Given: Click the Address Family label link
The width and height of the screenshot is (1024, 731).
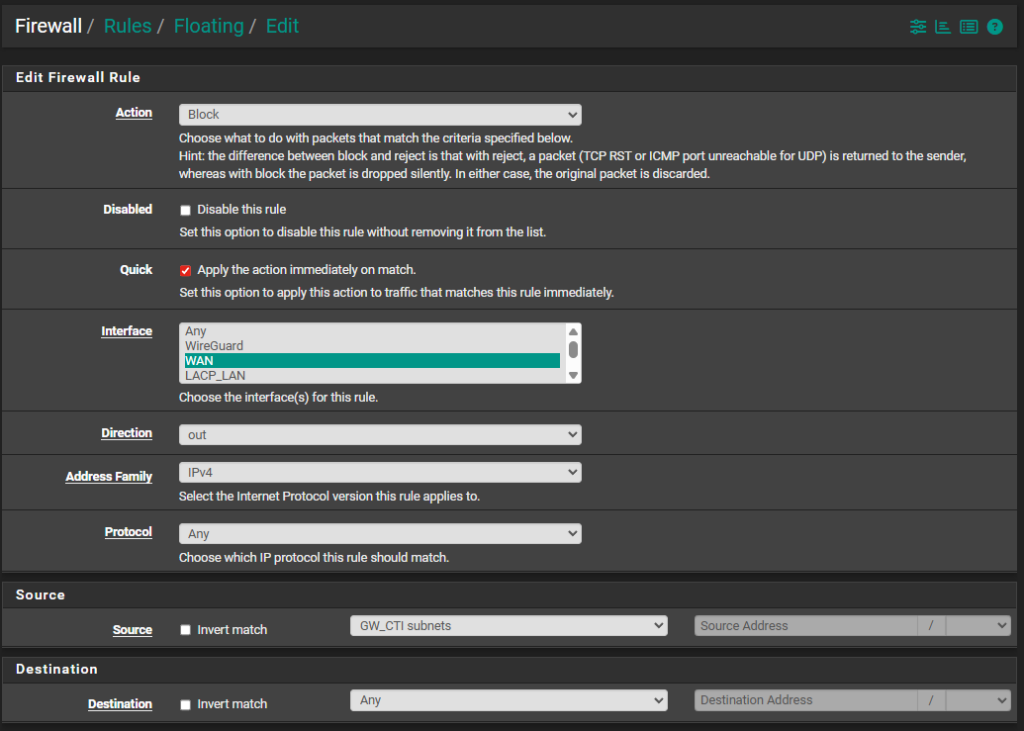Looking at the screenshot, I should (x=109, y=477).
